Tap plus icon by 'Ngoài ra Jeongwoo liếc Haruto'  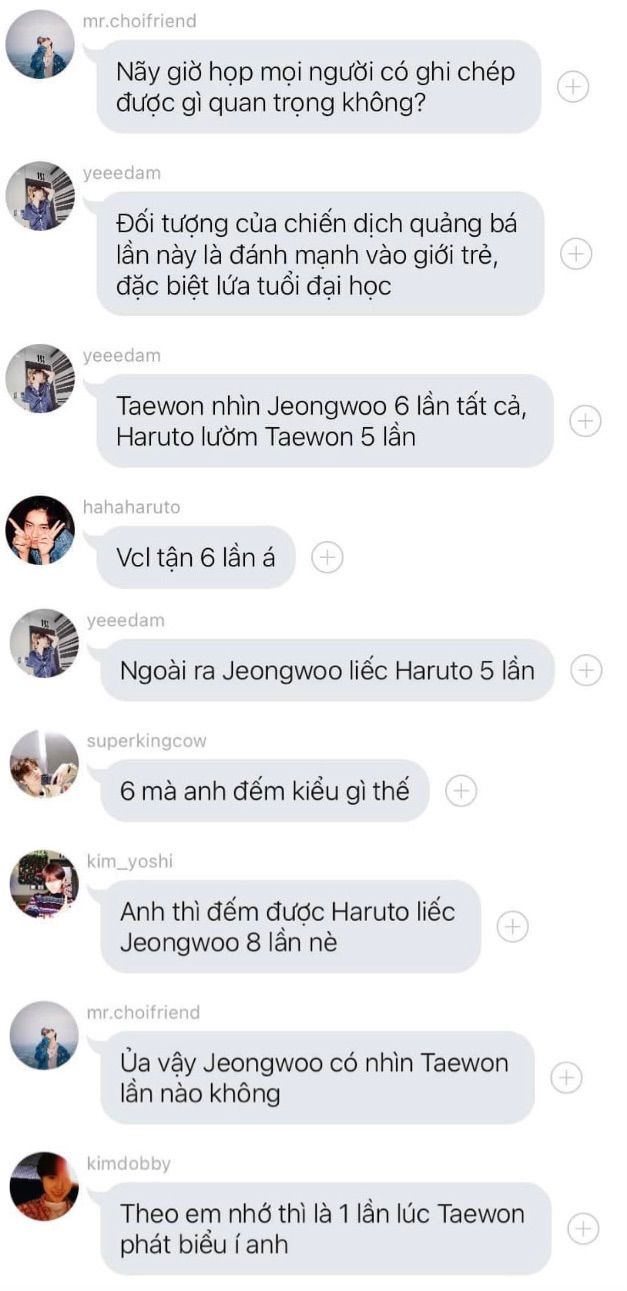(x=586, y=670)
